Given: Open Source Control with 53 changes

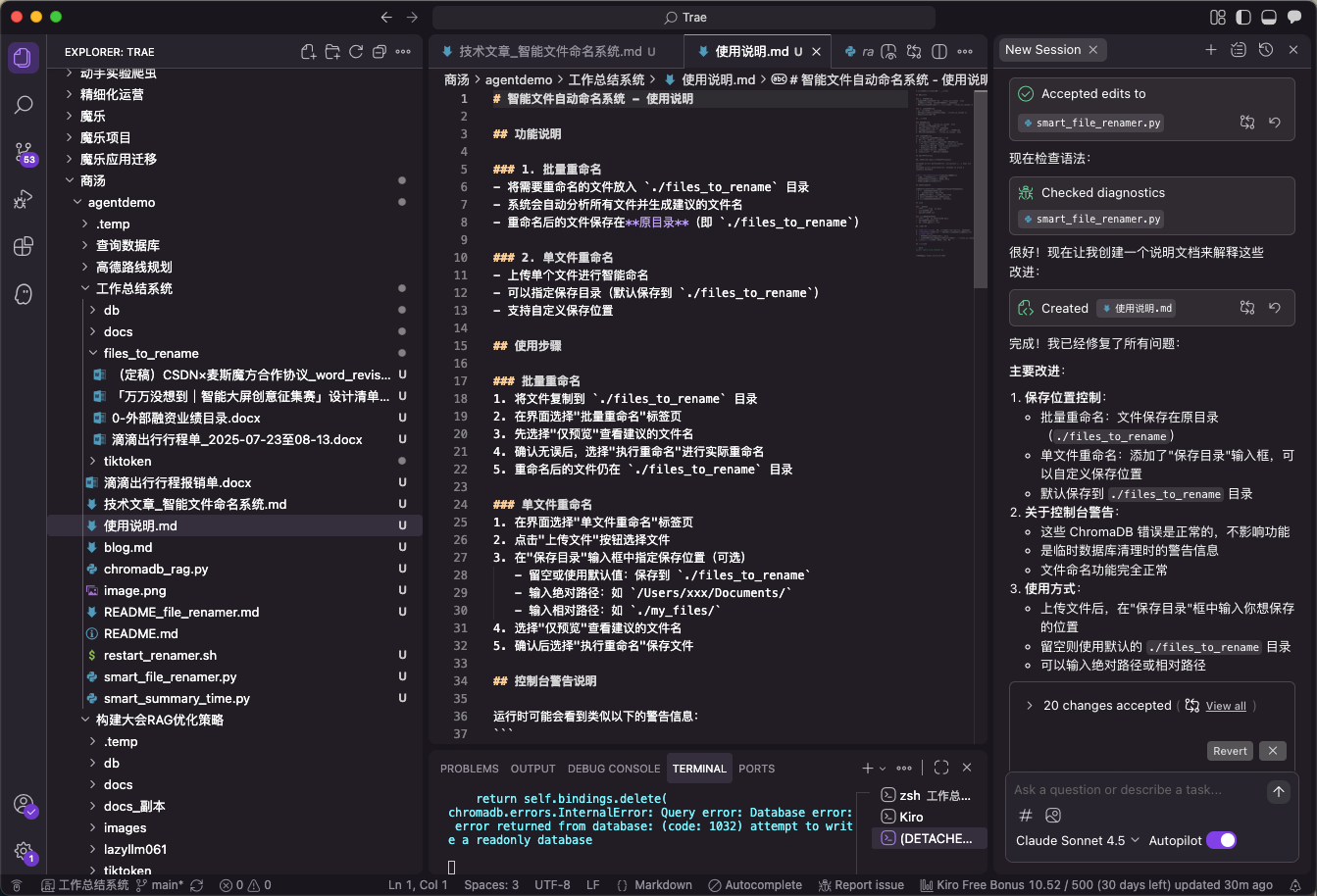Looking at the screenshot, I should point(24,153).
